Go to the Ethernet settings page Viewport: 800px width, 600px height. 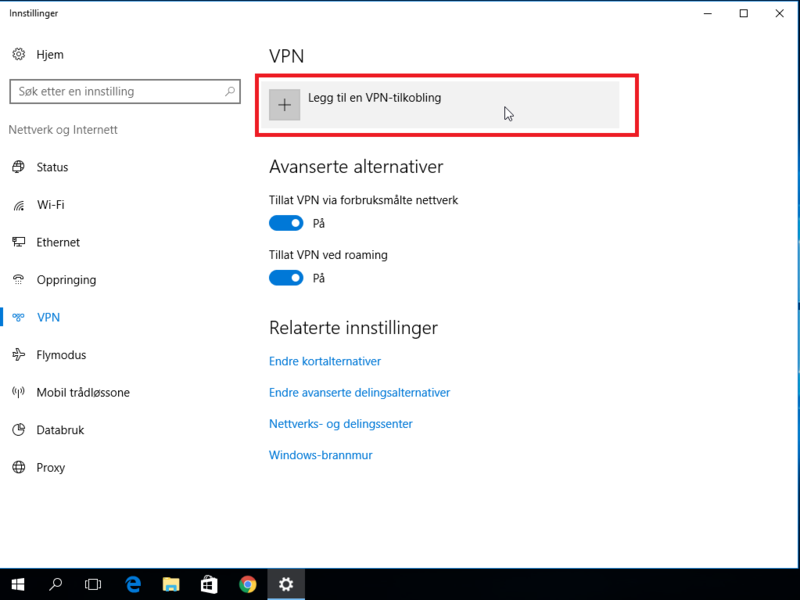coord(58,242)
